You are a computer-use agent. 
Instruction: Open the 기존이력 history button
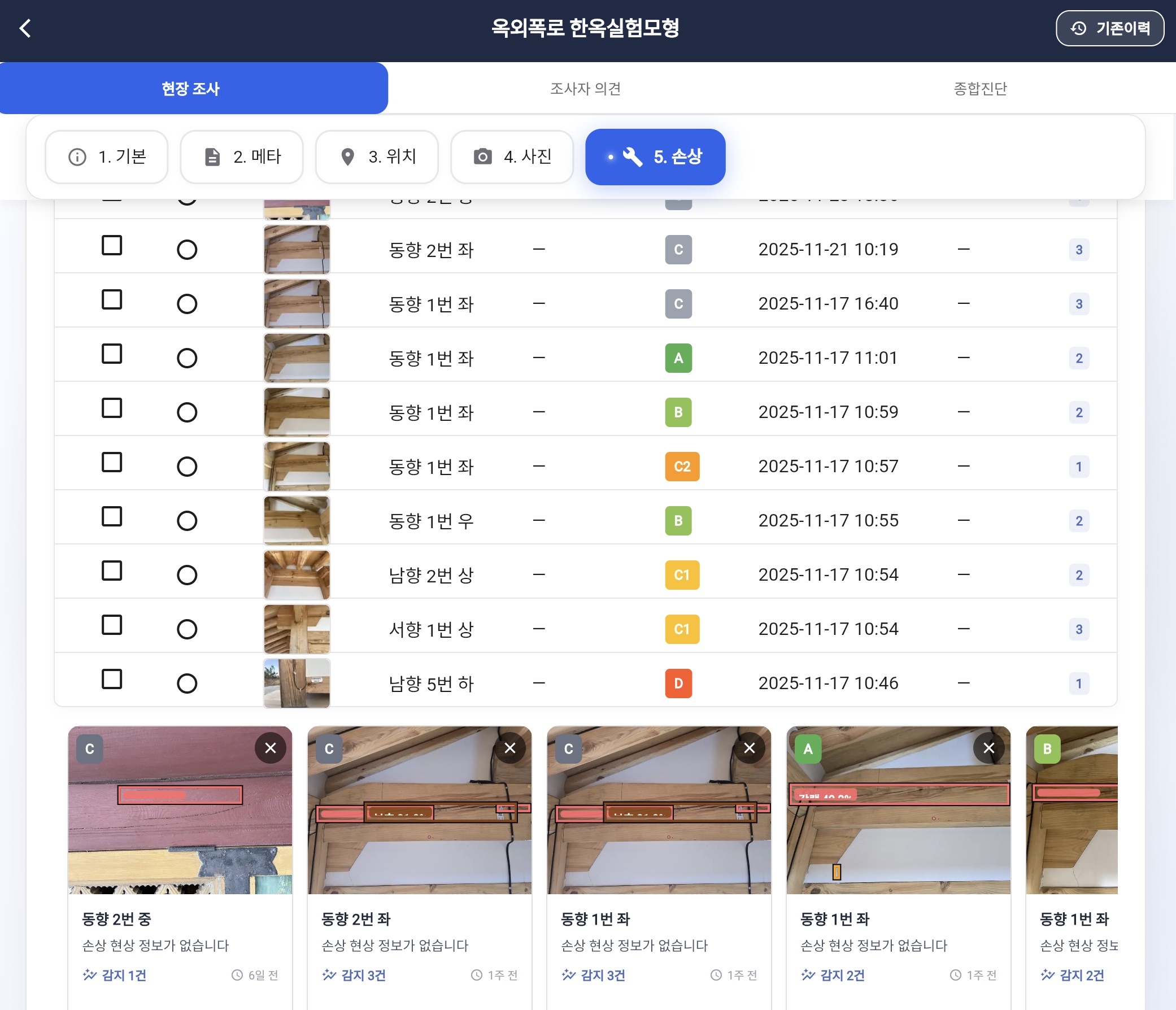click(x=1109, y=28)
